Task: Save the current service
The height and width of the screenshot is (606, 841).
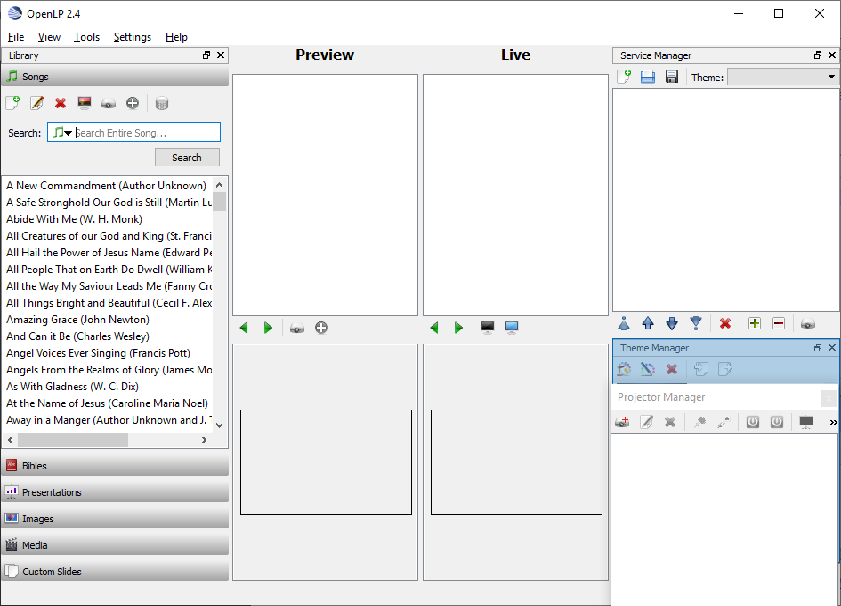Action: click(672, 77)
